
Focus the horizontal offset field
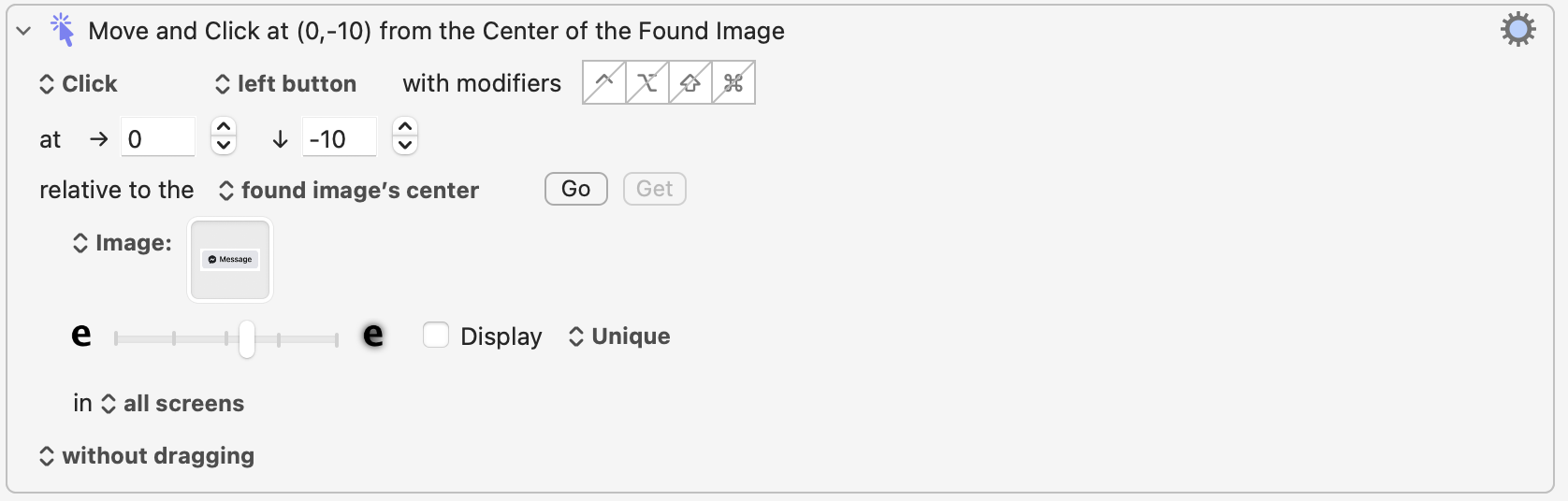(x=158, y=138)
